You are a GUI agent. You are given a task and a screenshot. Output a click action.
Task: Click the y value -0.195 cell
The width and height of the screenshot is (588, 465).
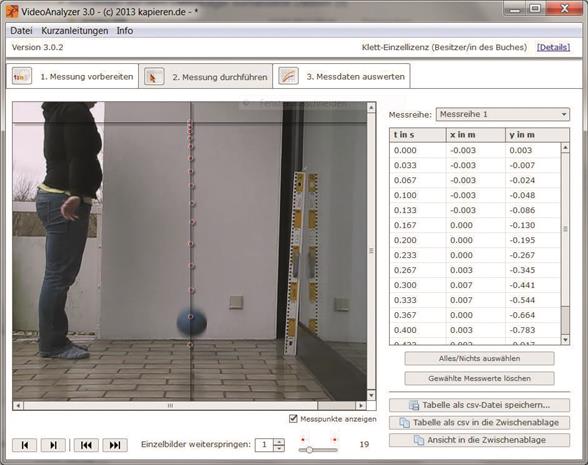(533, 240)
